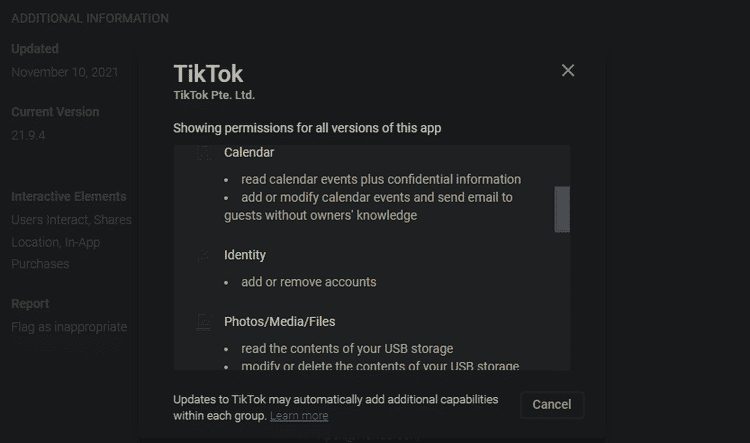Click the Identity permission icon
The width and height of the screenshot is (750, 443).
point(204,255)
